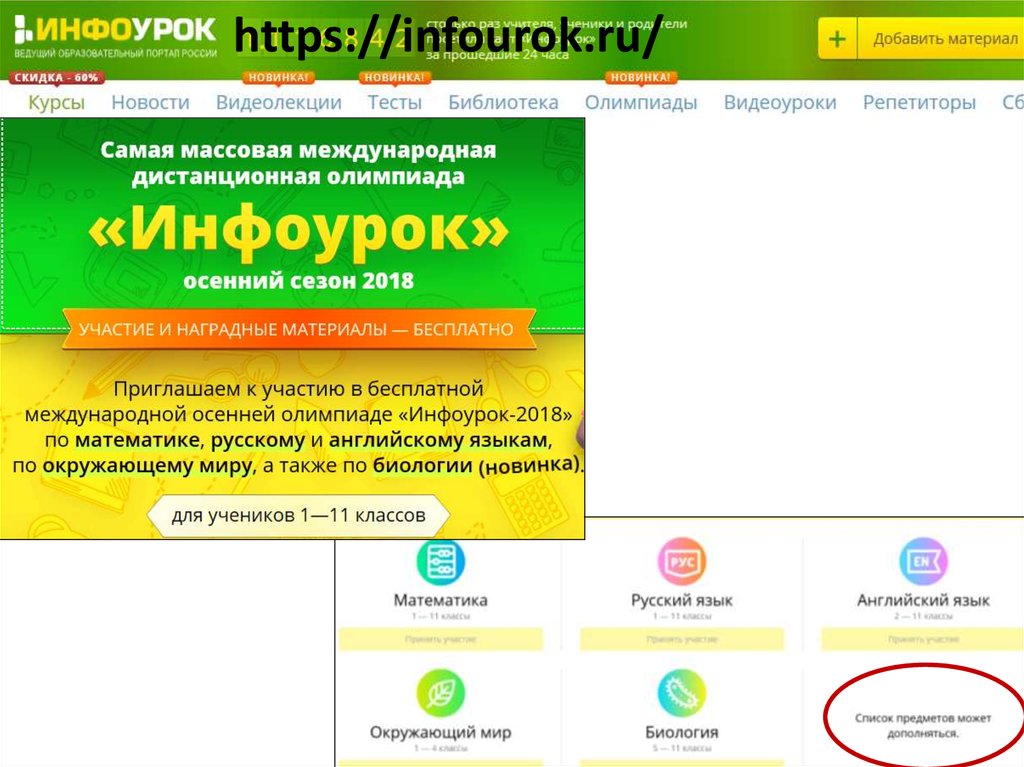Go to the Видеолекции section
The width and height of the screenshot is (1024, 767).
coord(279,102)
